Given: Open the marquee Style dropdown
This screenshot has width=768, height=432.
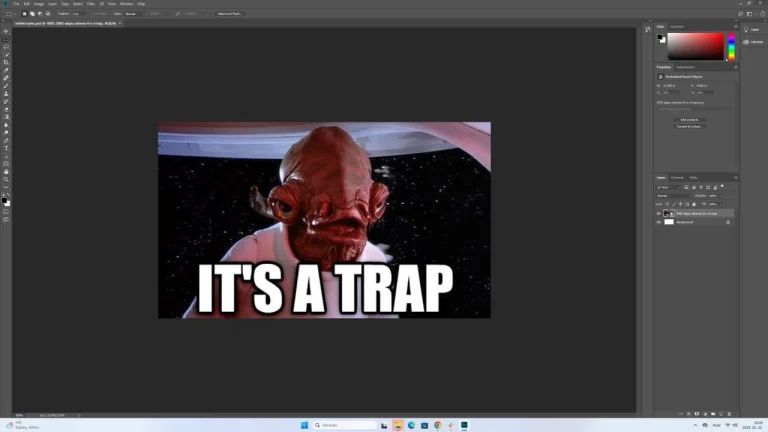Looking at the screenshot, I should [x=135, y=14].
